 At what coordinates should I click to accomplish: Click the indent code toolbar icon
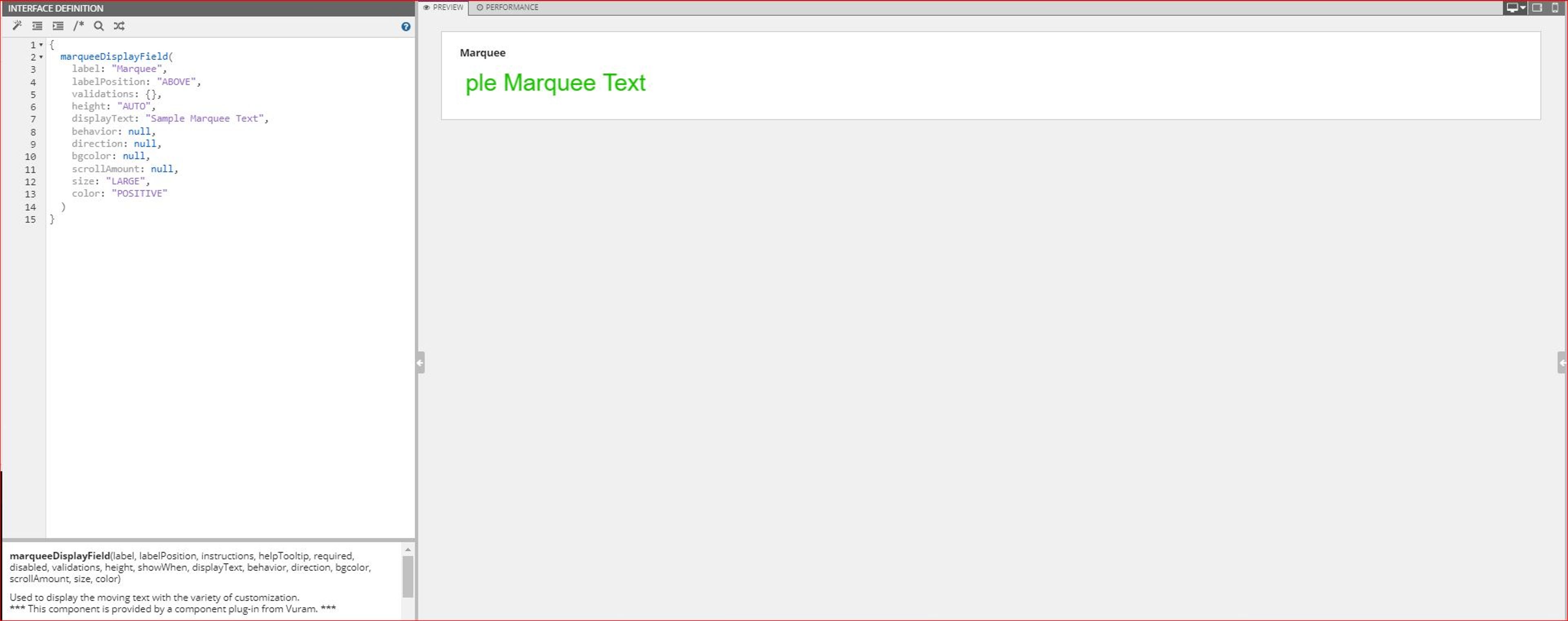[x=58, y=26]
